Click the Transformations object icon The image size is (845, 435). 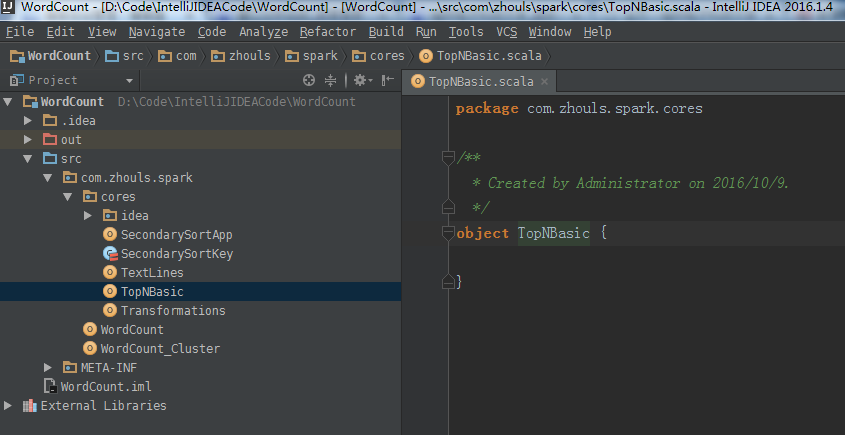click(x=110, y=310)
